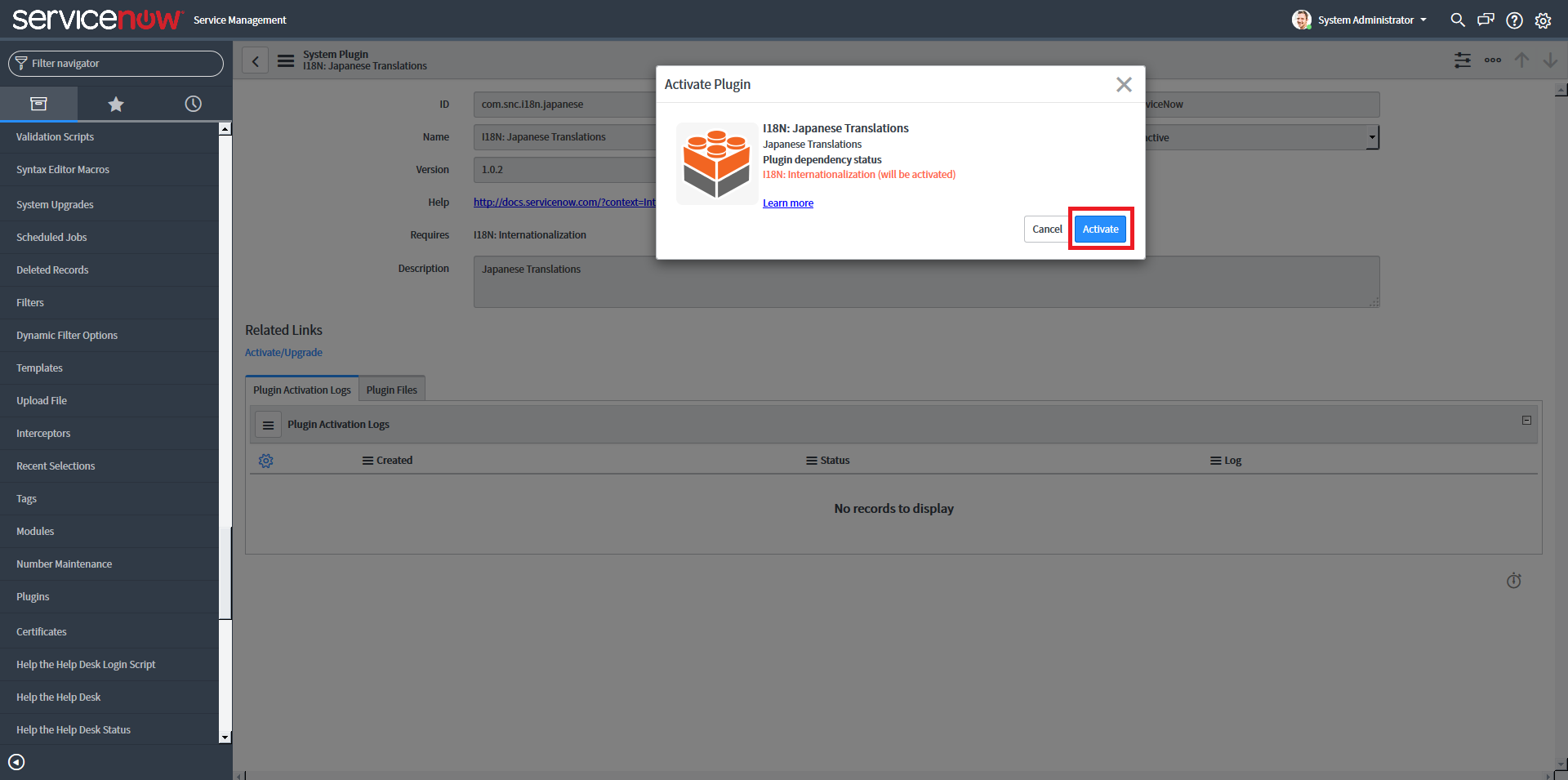Open the docs.servicenow.com help link

[564, 203]
